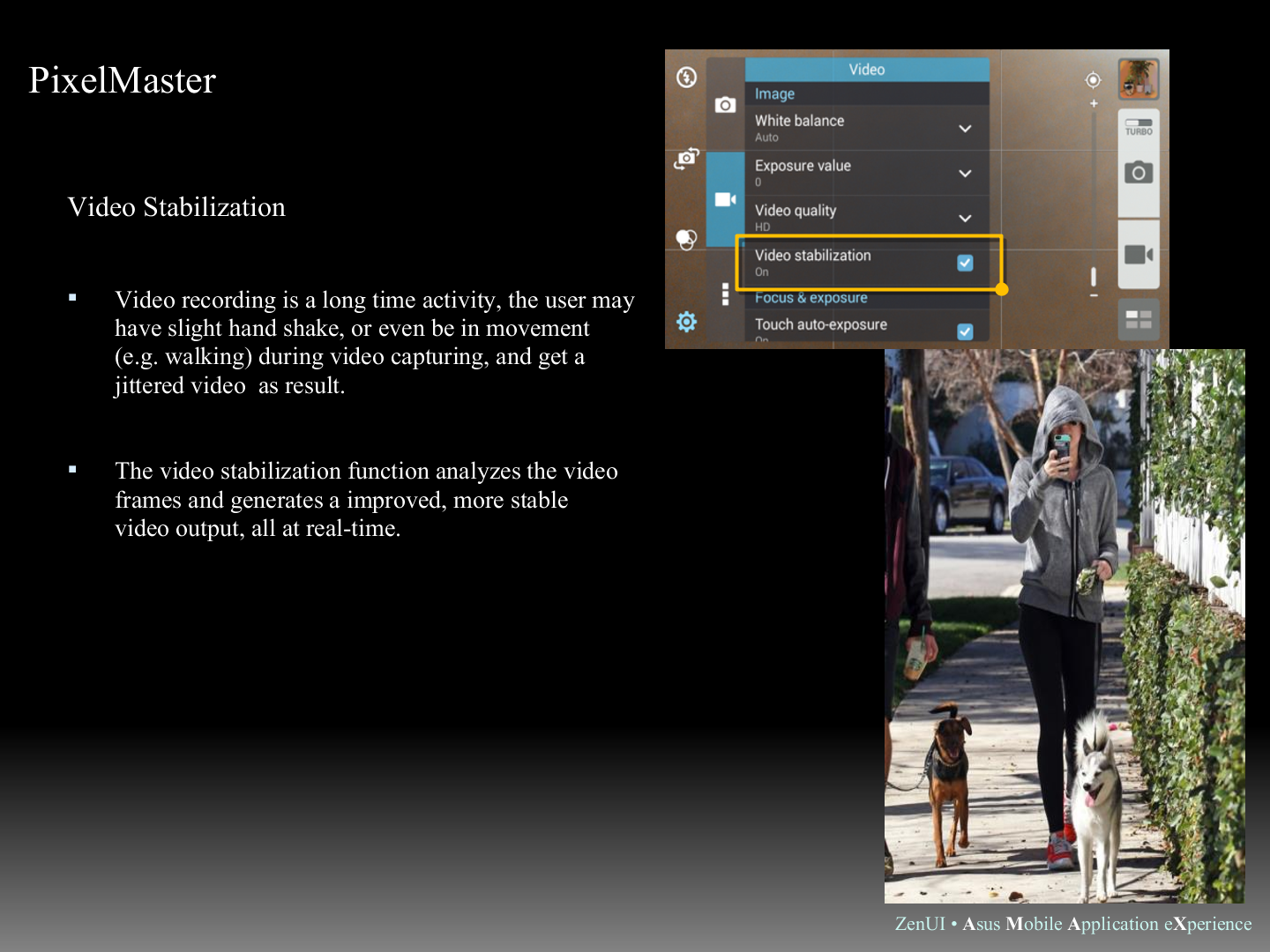Expand the Exposure value dropdown
The height and width of the screenshot is (952, 1270).
pos(965,174)
